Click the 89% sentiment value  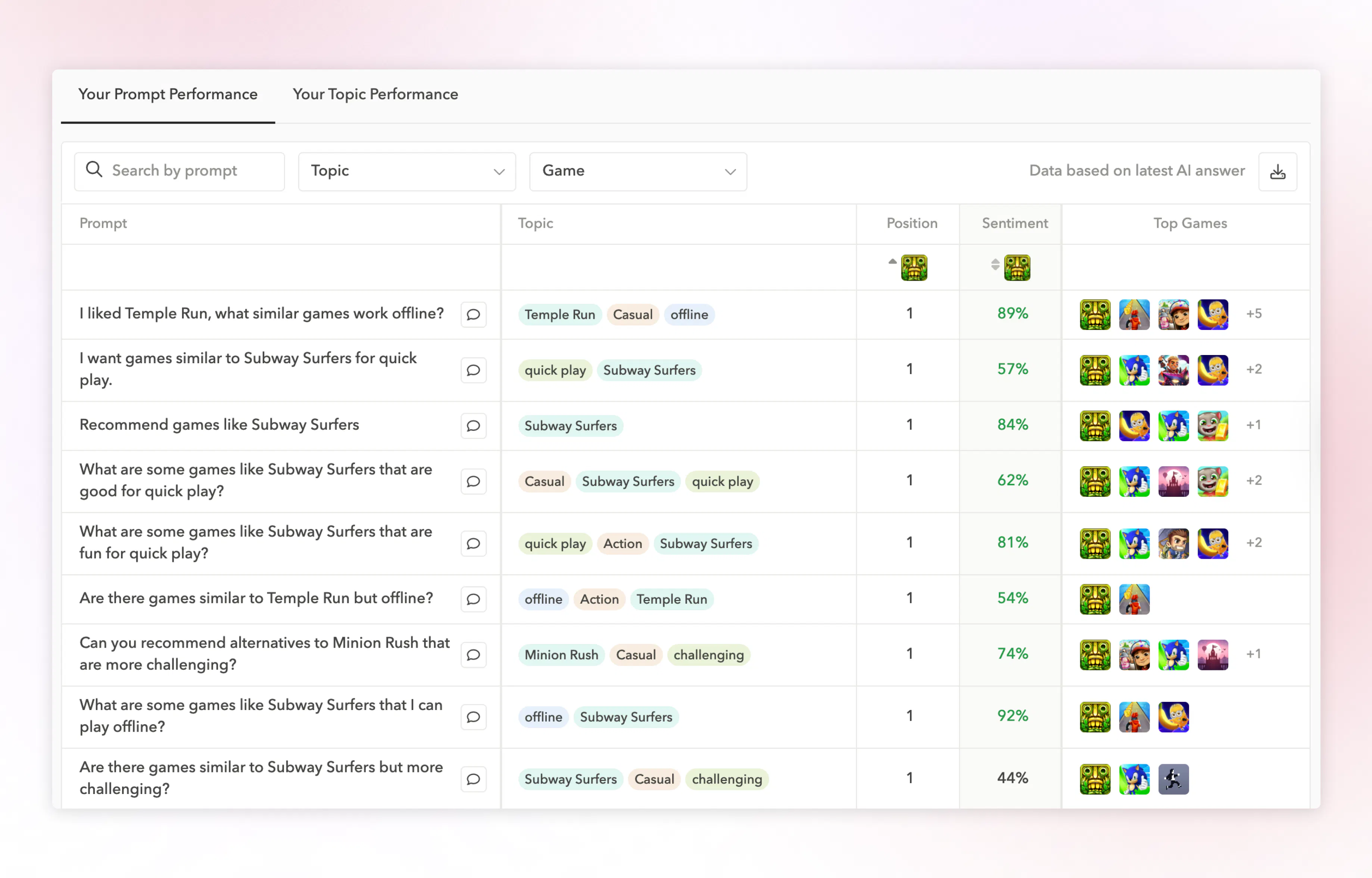(x=1012, y=314)
